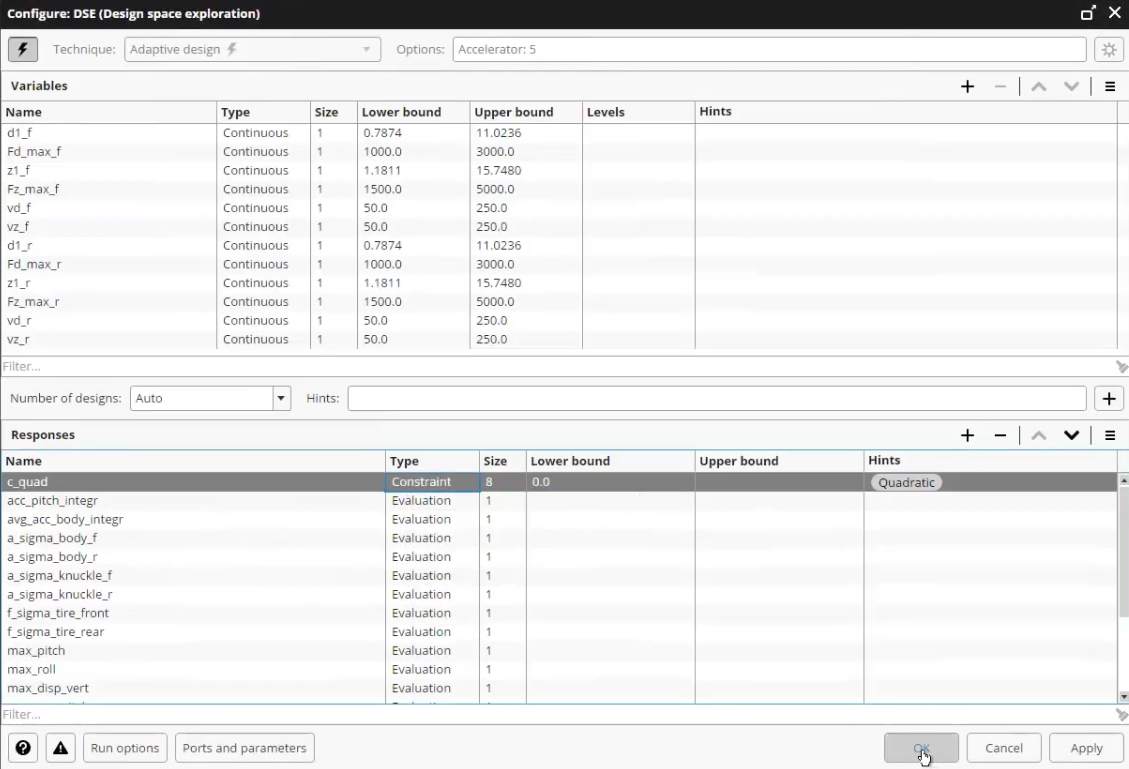
Task: Toggle the lightning SmartSelection button
Action: [23, 49]
